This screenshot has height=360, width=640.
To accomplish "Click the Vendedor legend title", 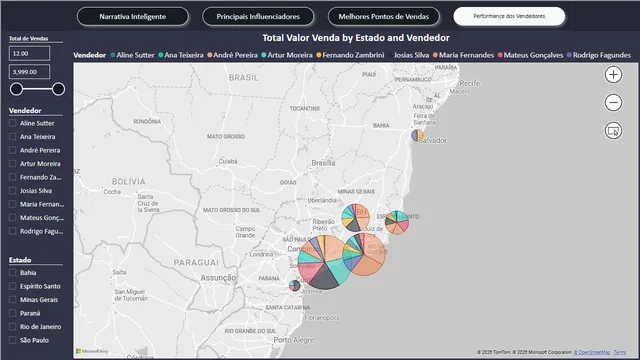I will click(x=90, y=55).
